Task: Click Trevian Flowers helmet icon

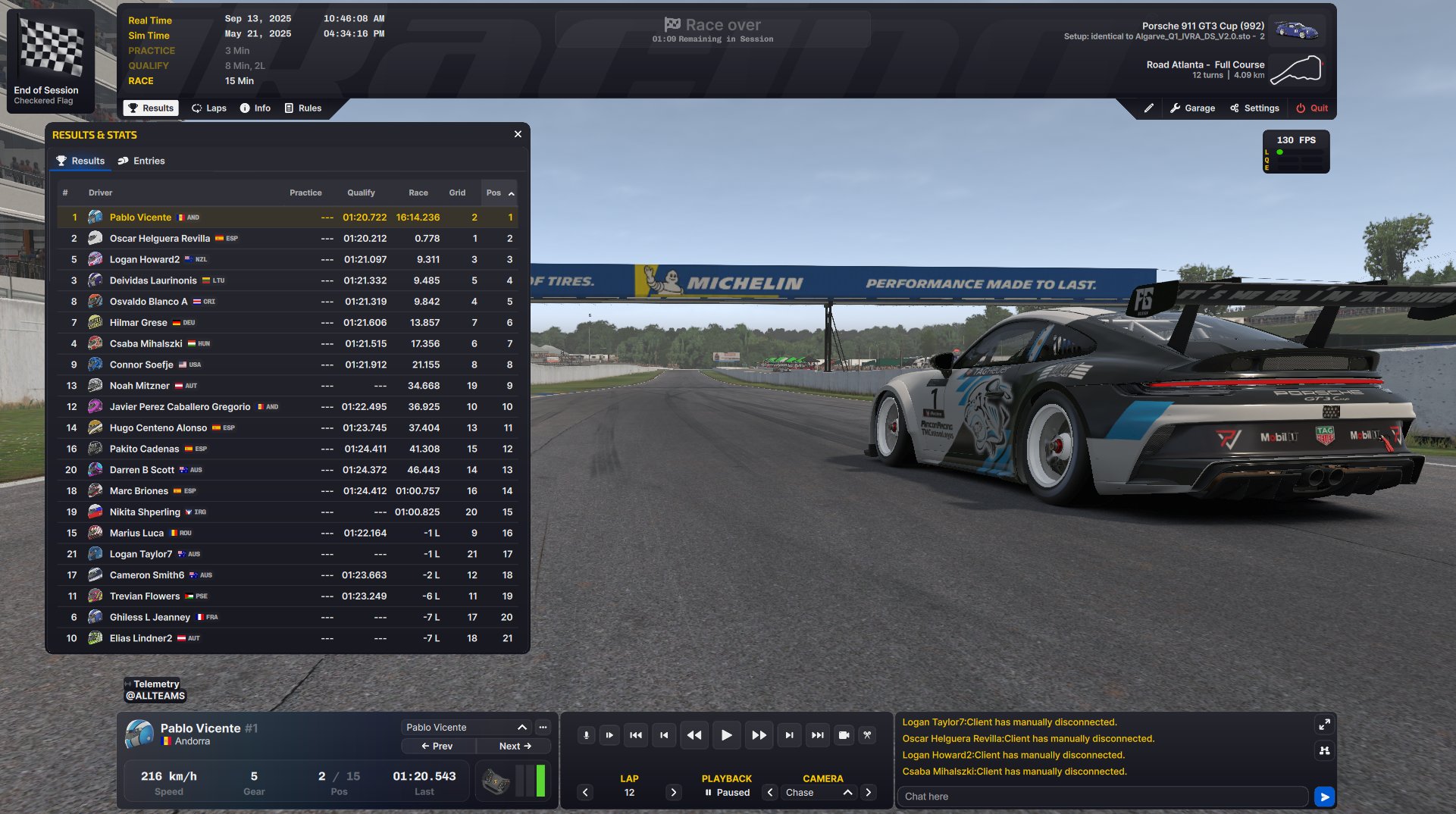Action: click(95, 596)
